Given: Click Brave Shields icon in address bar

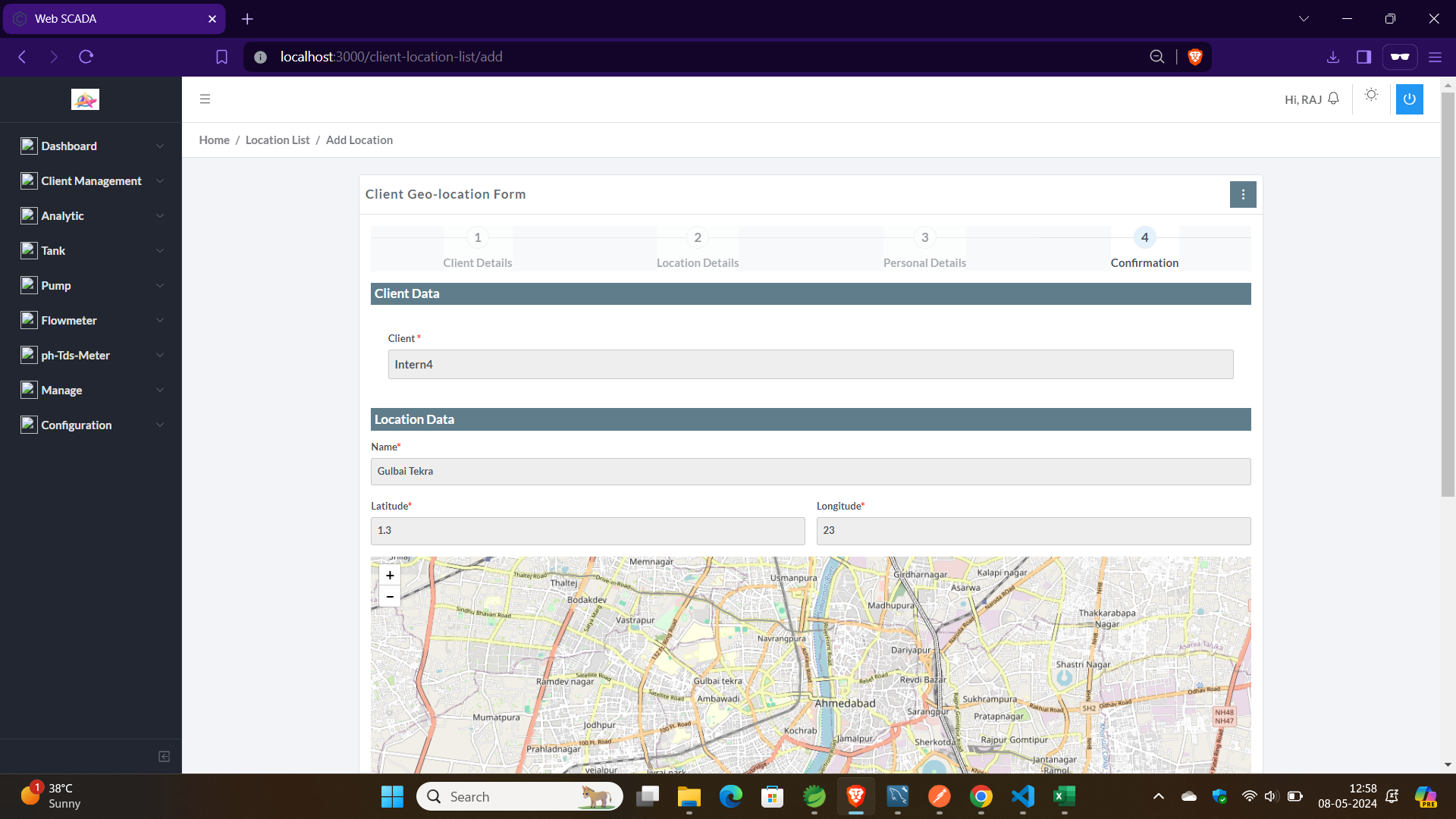Looking at the screenshot, I should click(1195, 57).
